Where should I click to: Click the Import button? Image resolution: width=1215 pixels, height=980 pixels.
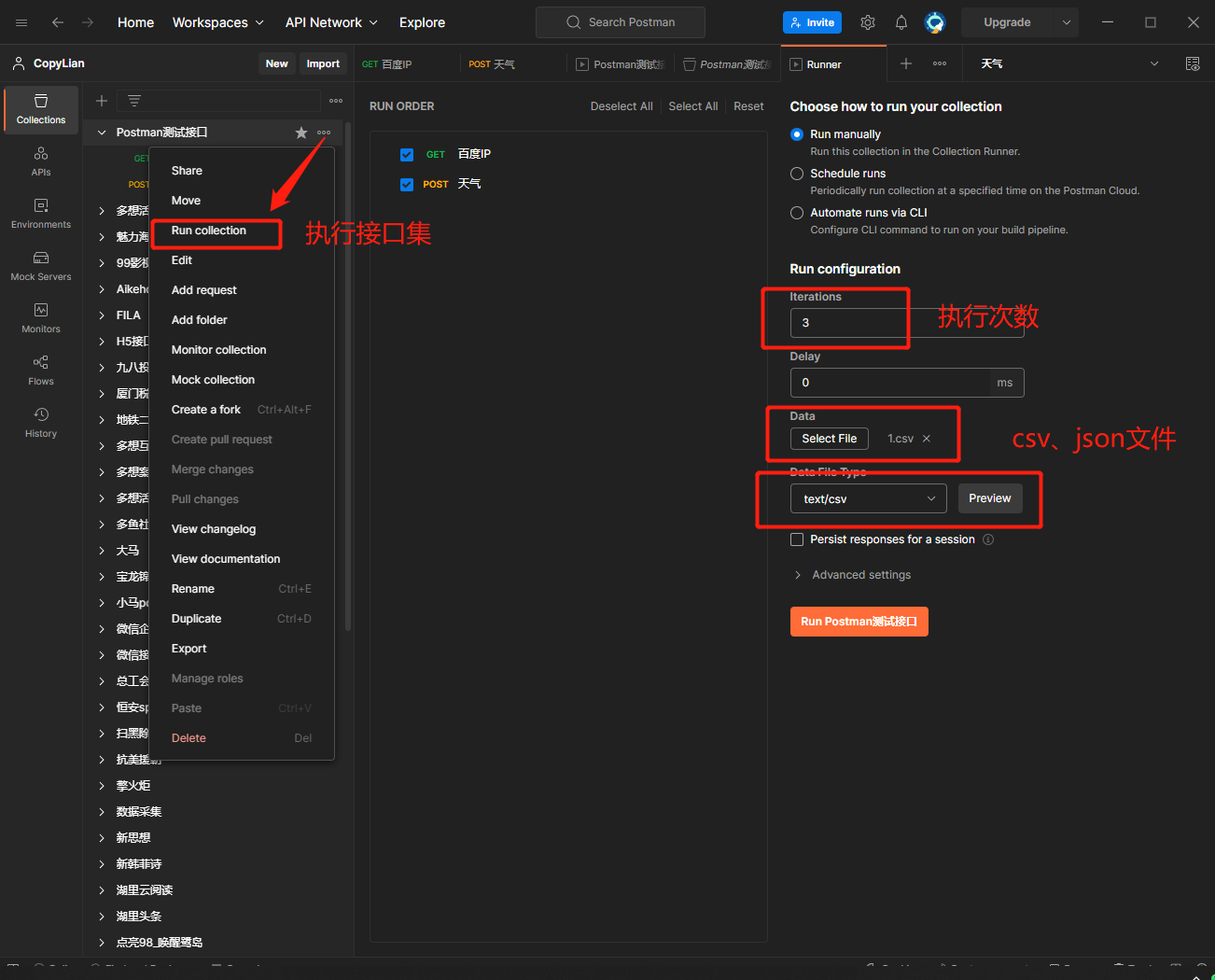tap(323, 63)
